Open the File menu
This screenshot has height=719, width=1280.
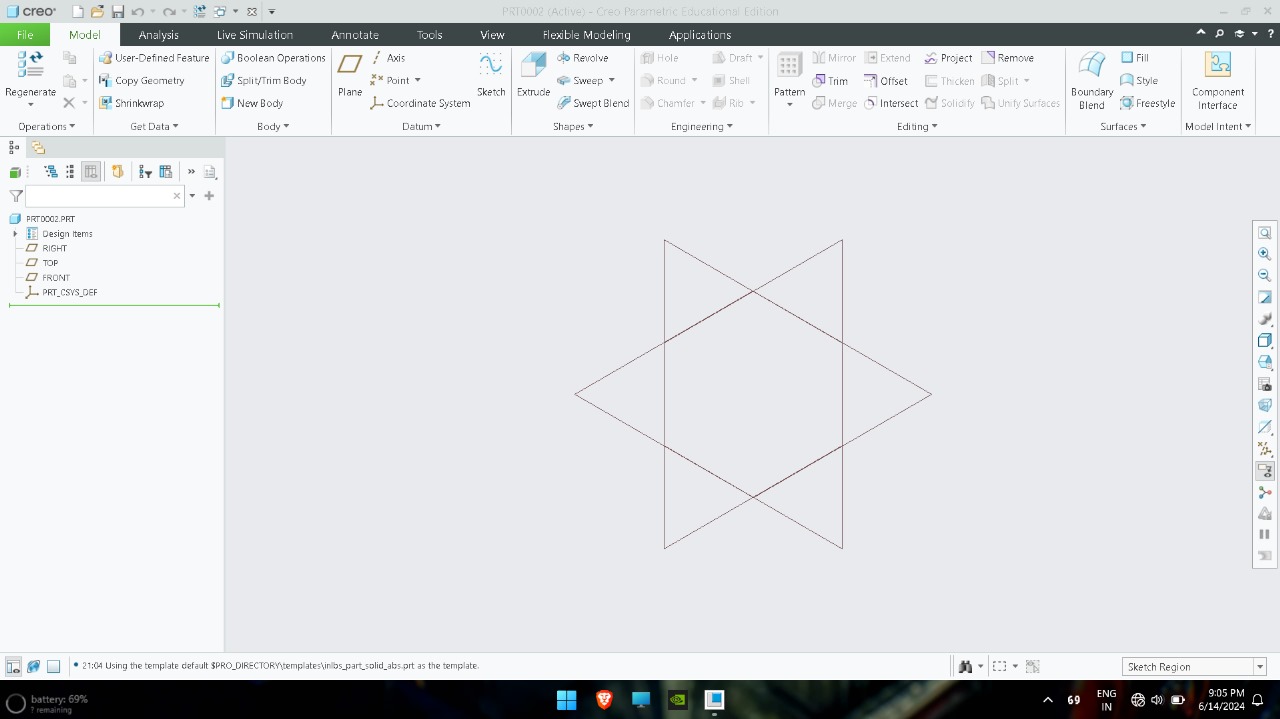pos(24,34)
